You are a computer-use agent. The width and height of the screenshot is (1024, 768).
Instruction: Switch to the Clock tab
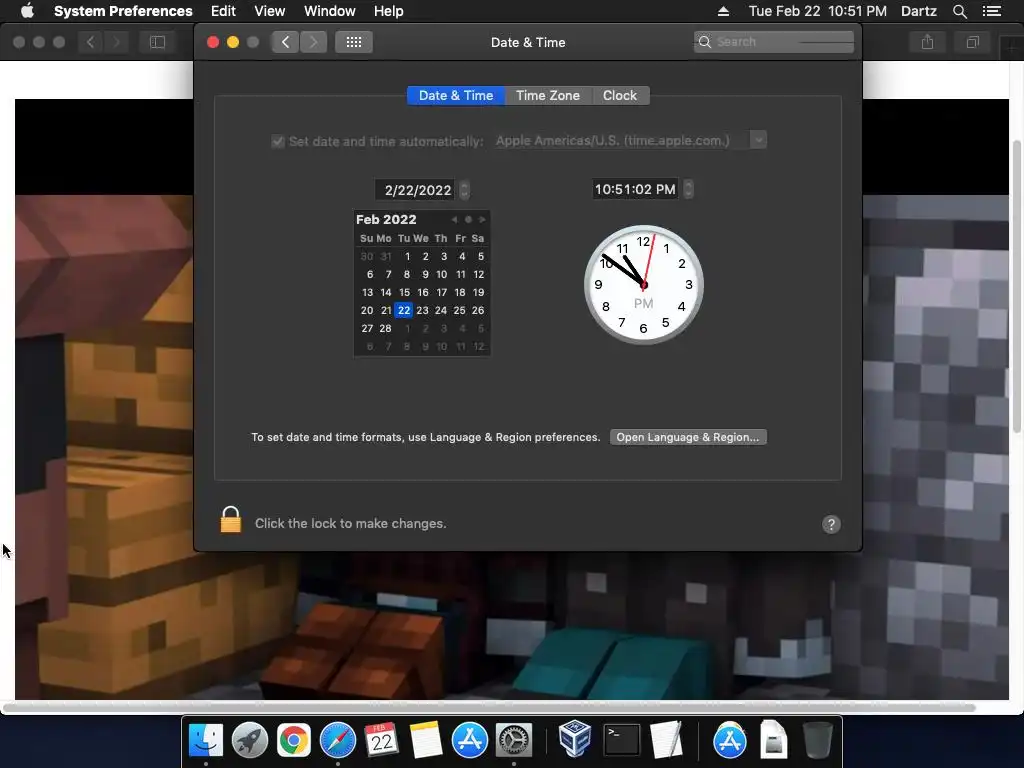(620, 95)
